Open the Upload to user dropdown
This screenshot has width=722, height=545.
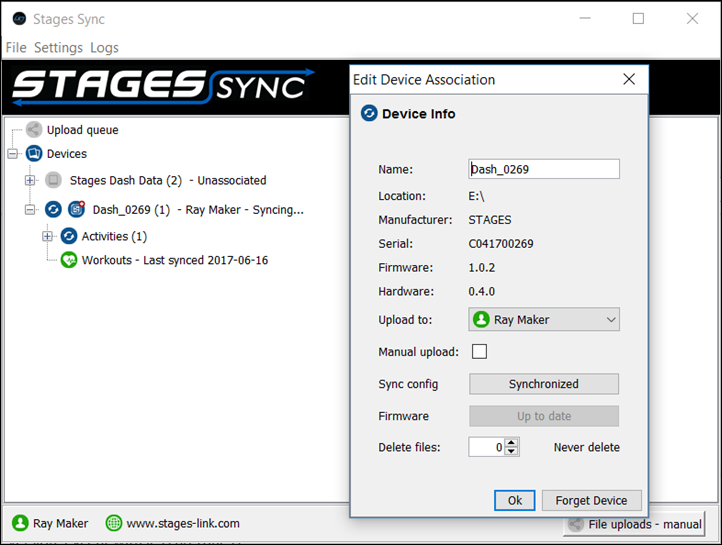click(x=544, y=320)
